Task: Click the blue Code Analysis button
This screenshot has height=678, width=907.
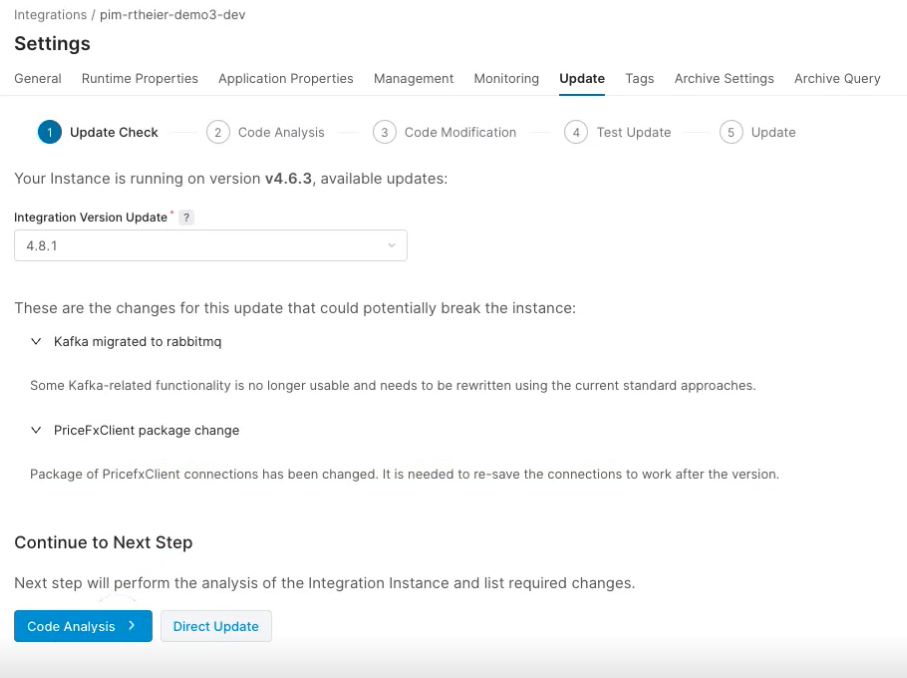Action: pyautogui.click(x=82, y=626)
